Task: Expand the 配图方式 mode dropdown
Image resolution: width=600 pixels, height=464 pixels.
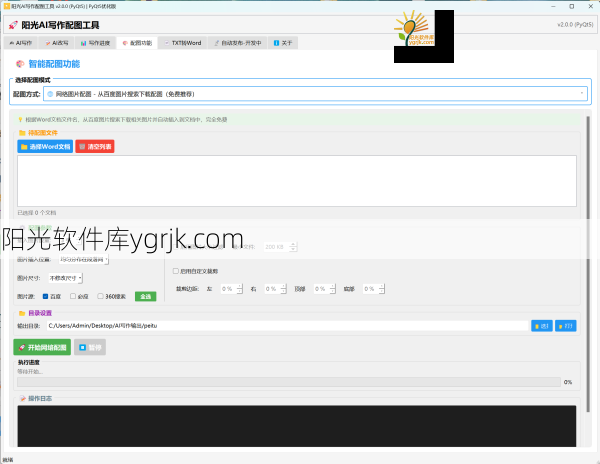Action: tap(315, 94)
